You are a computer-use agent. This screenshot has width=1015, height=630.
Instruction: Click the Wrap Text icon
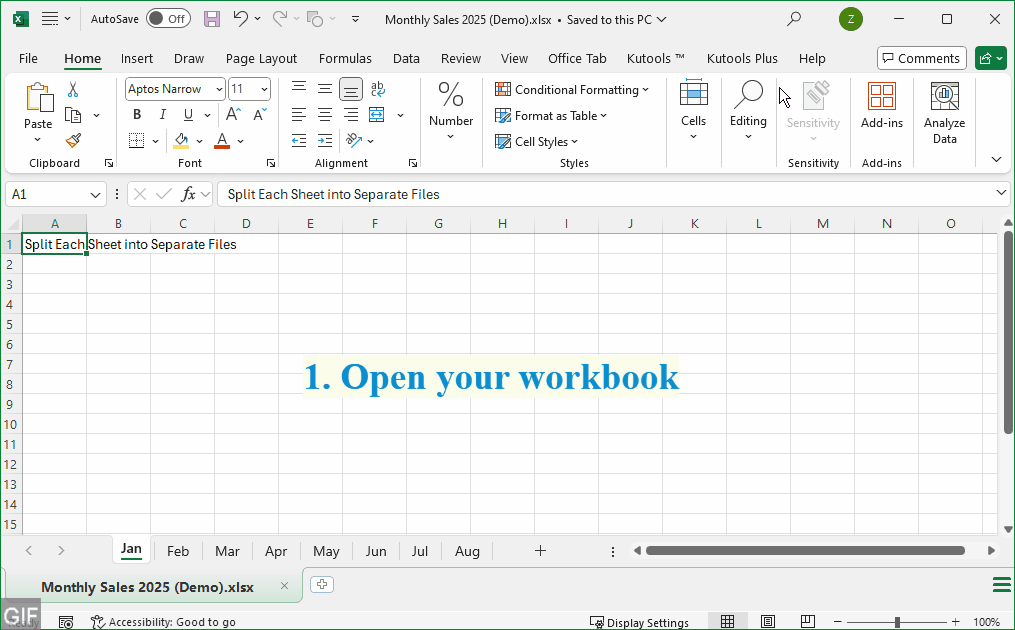(x=377, y=90)
